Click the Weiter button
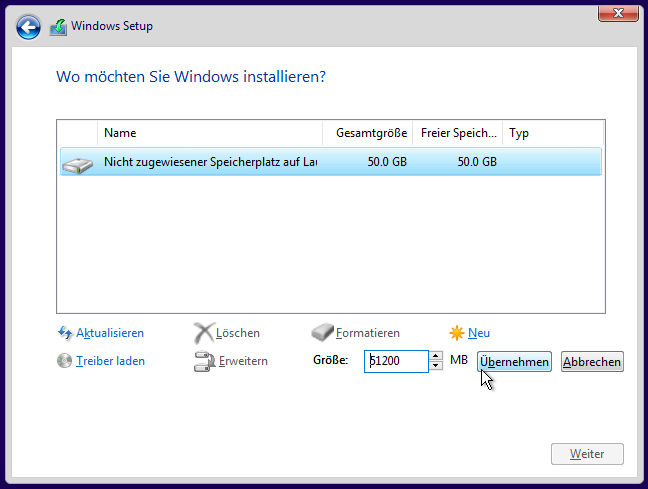Image resolution: width=648 pixels, height=489 pixels. 587,454
